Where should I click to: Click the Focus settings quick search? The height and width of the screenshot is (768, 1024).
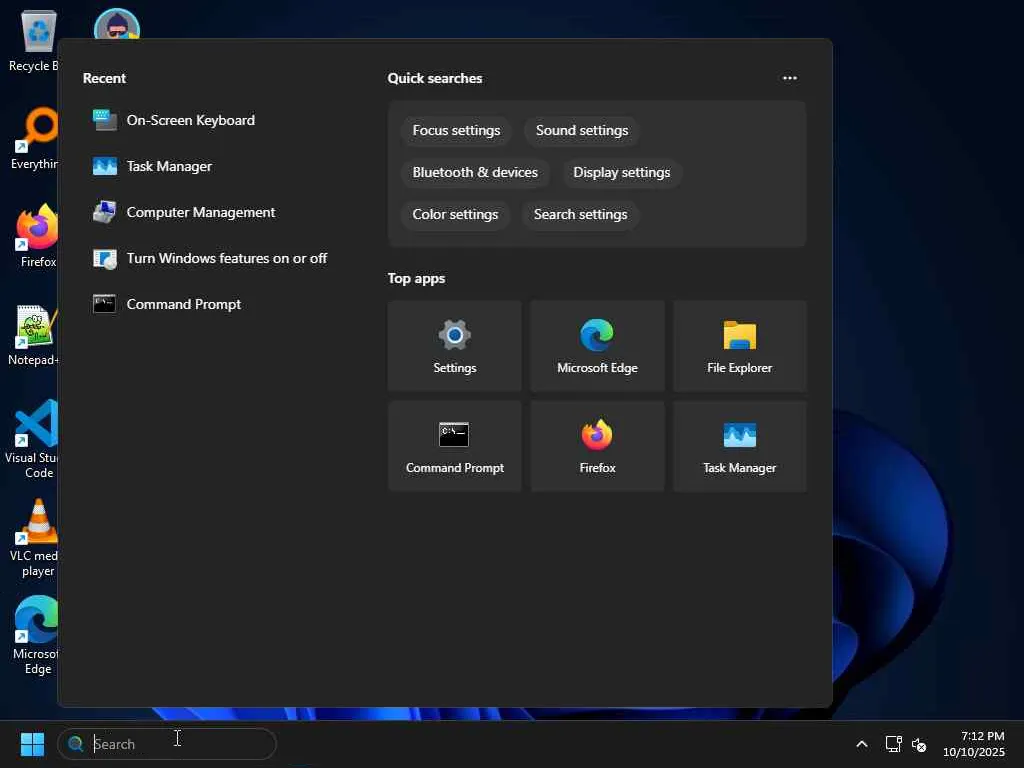[x=456, y=130]
